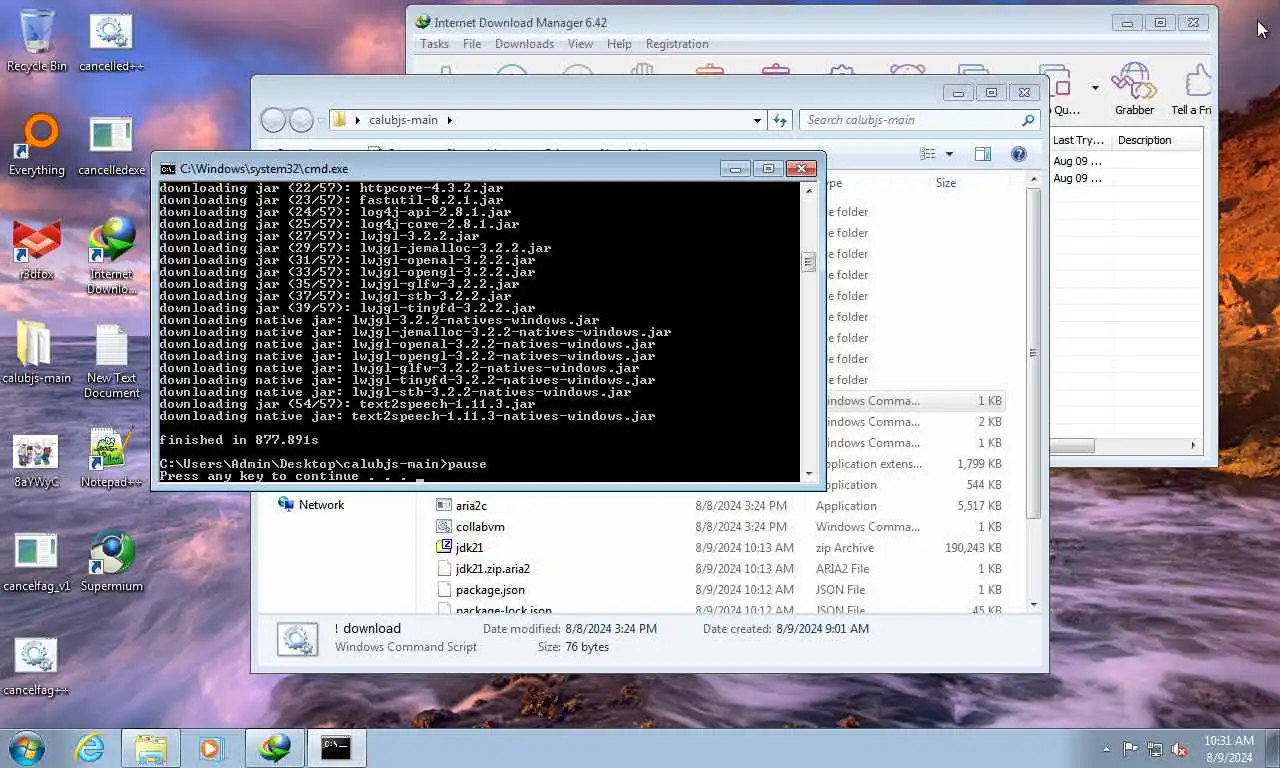Switch to Windows Explorer taskbar button
This screenshot has width=1280, height=768.
tap(151, 747)
